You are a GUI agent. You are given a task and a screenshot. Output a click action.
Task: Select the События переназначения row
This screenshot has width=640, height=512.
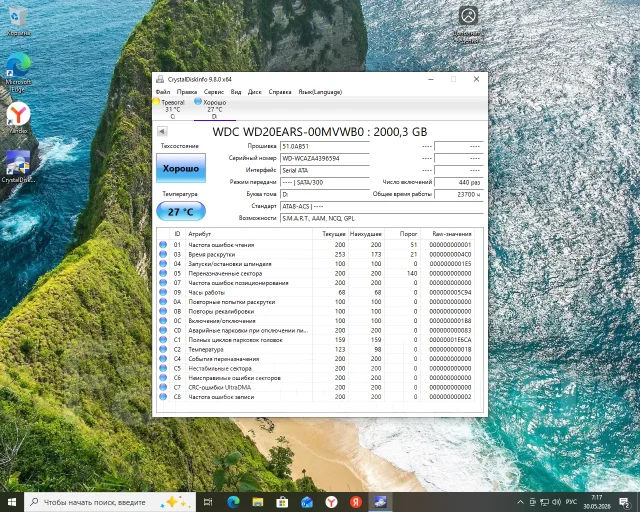[x=316, y=358]
